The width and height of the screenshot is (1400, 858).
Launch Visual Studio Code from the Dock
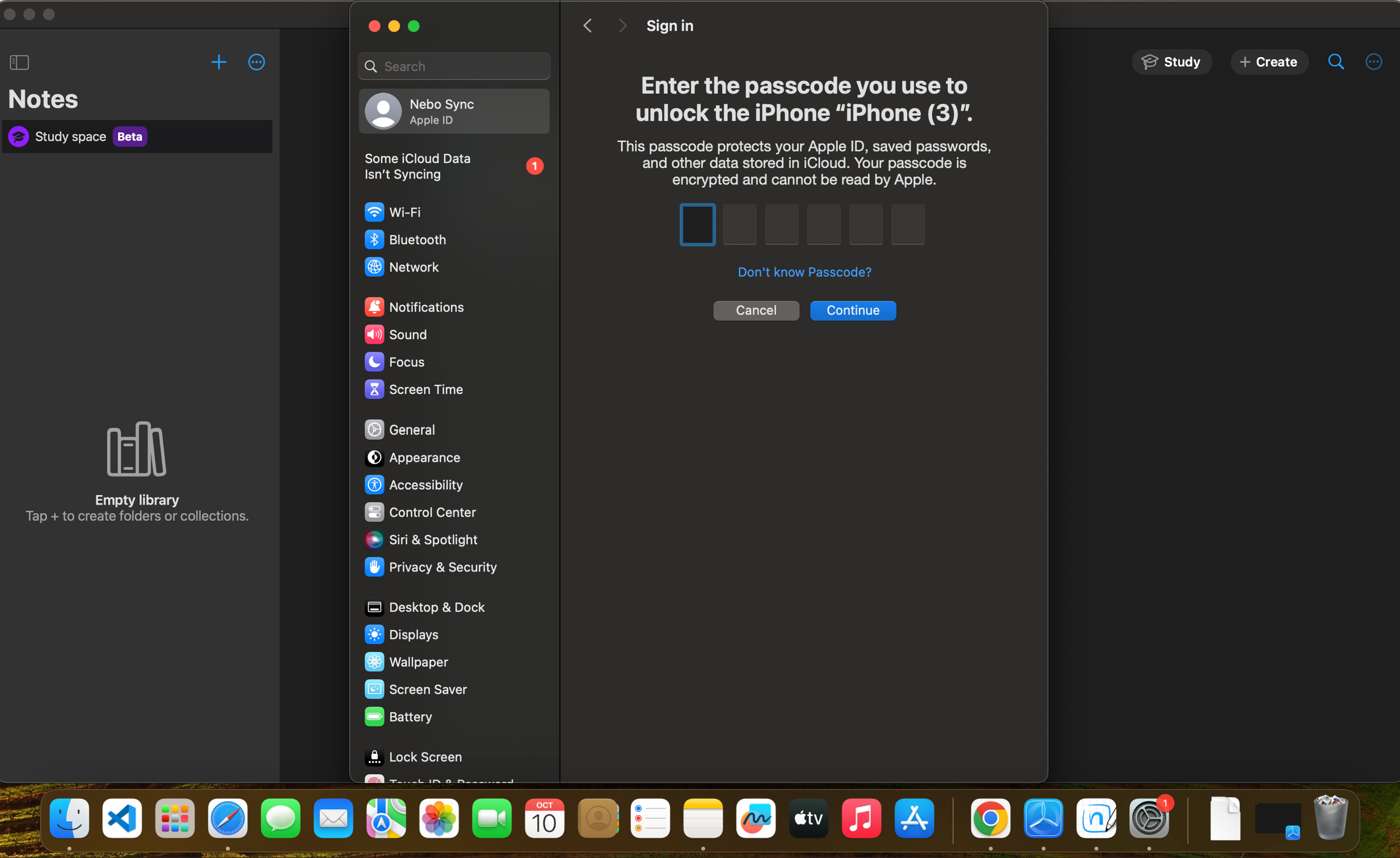pos(122,818)
